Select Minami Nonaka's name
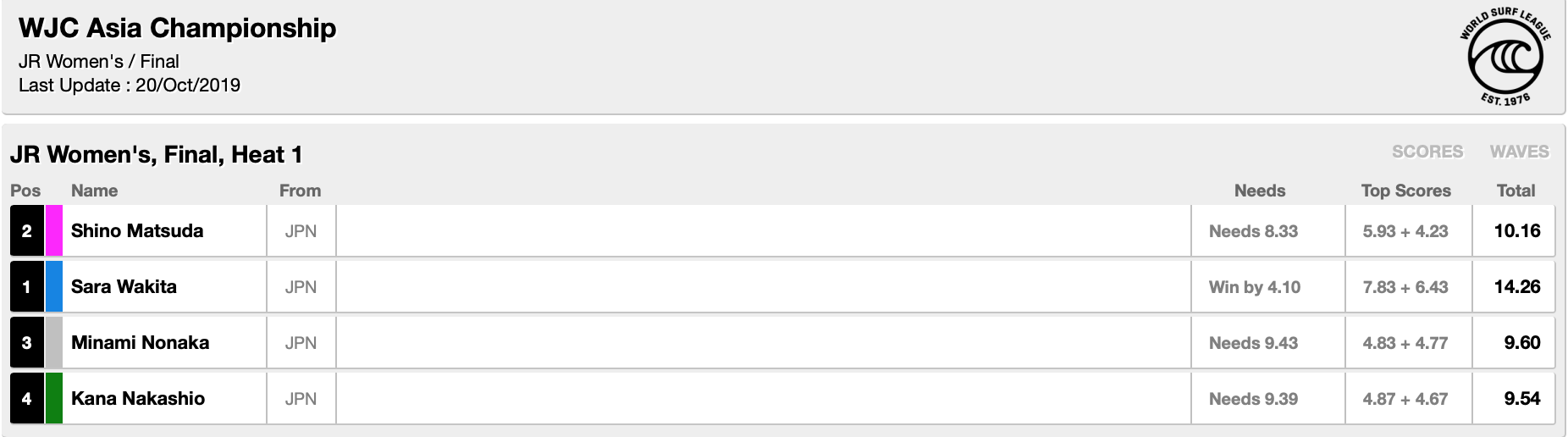 coord(140,343)
